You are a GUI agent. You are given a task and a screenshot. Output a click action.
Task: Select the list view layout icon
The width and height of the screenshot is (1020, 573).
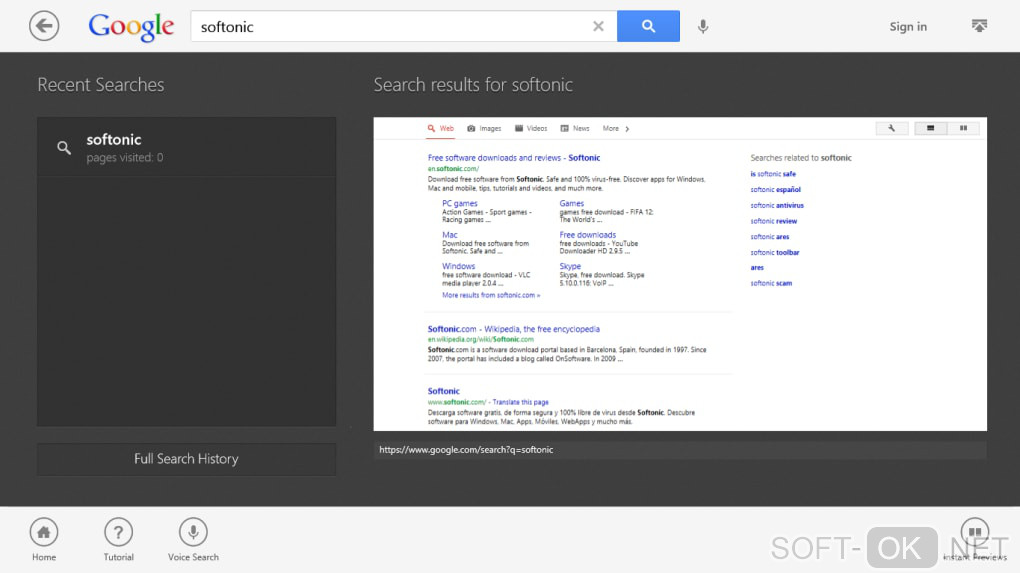(930, 129)
